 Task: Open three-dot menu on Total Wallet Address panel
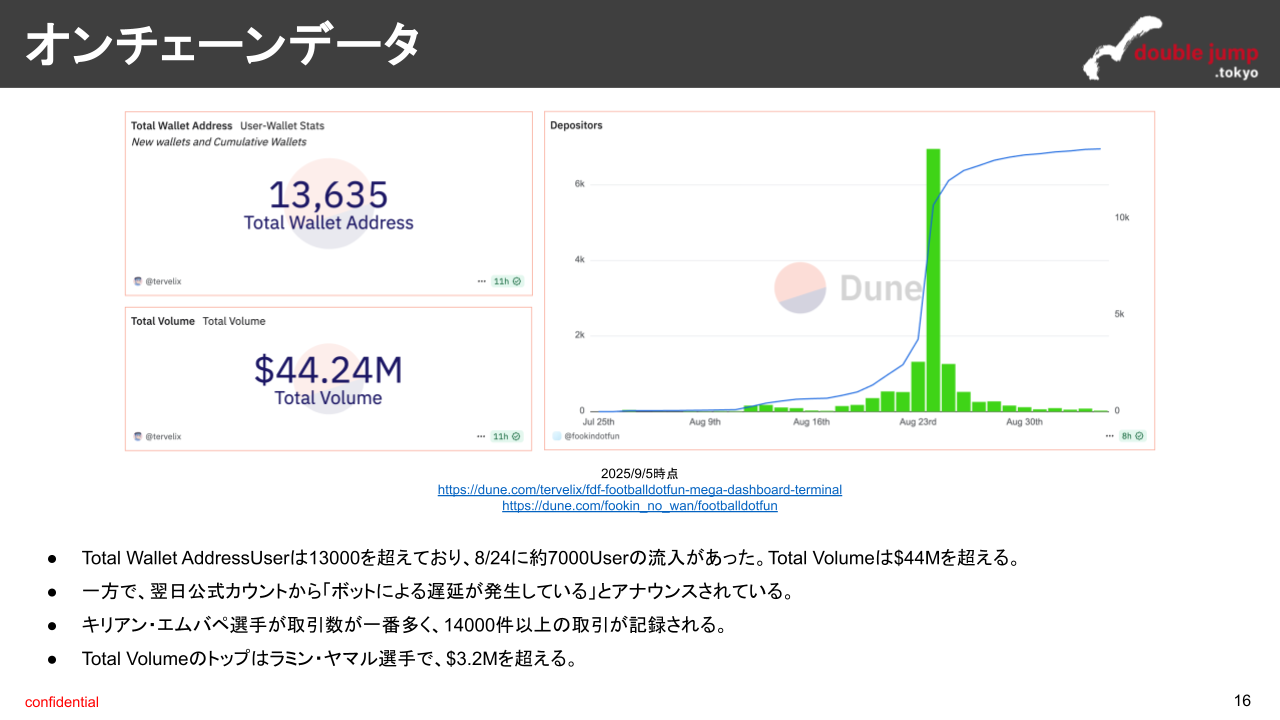(x=482, y=282)
